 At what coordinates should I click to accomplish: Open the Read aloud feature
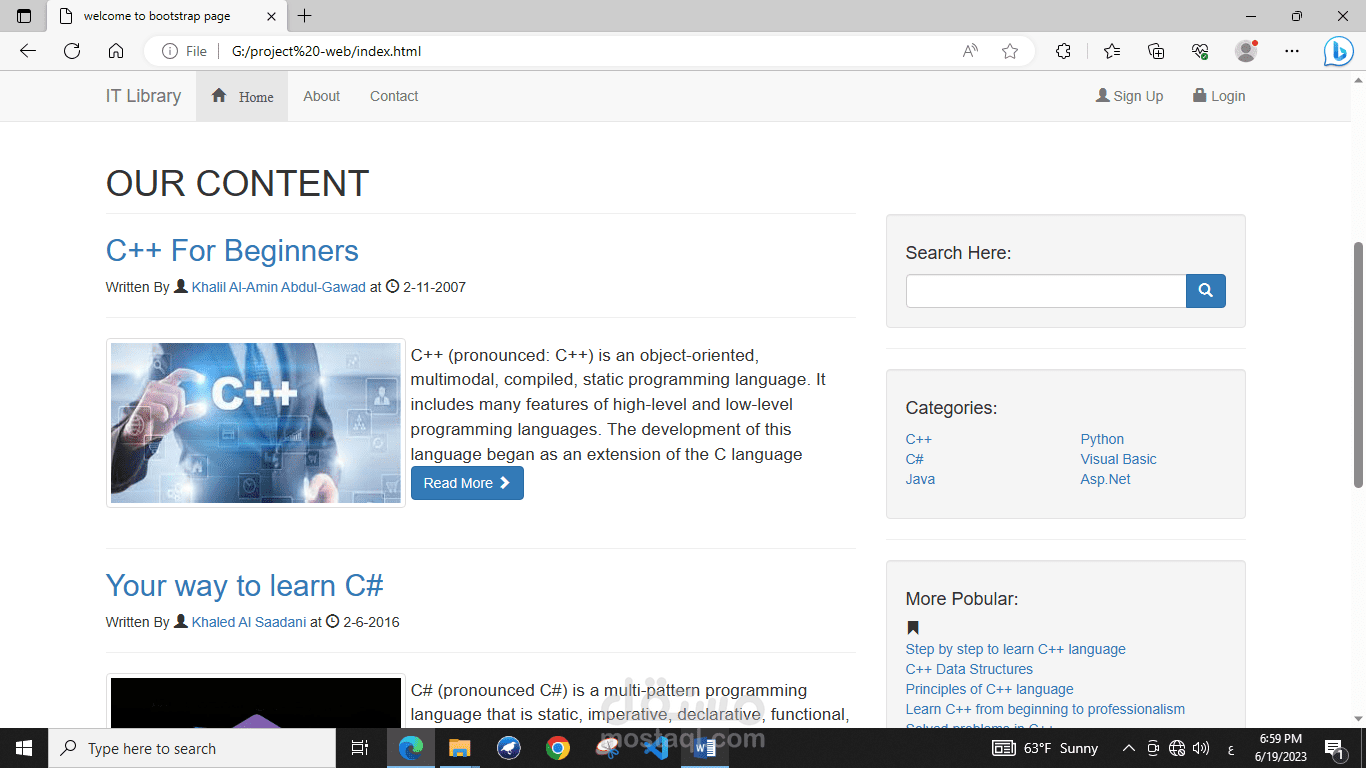(x=970, y=51)
